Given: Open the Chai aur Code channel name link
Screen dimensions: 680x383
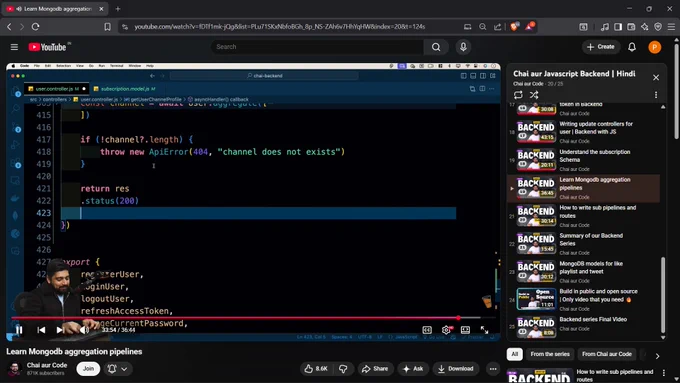Looking at the screenshot, I should click(x=47, y=365).
